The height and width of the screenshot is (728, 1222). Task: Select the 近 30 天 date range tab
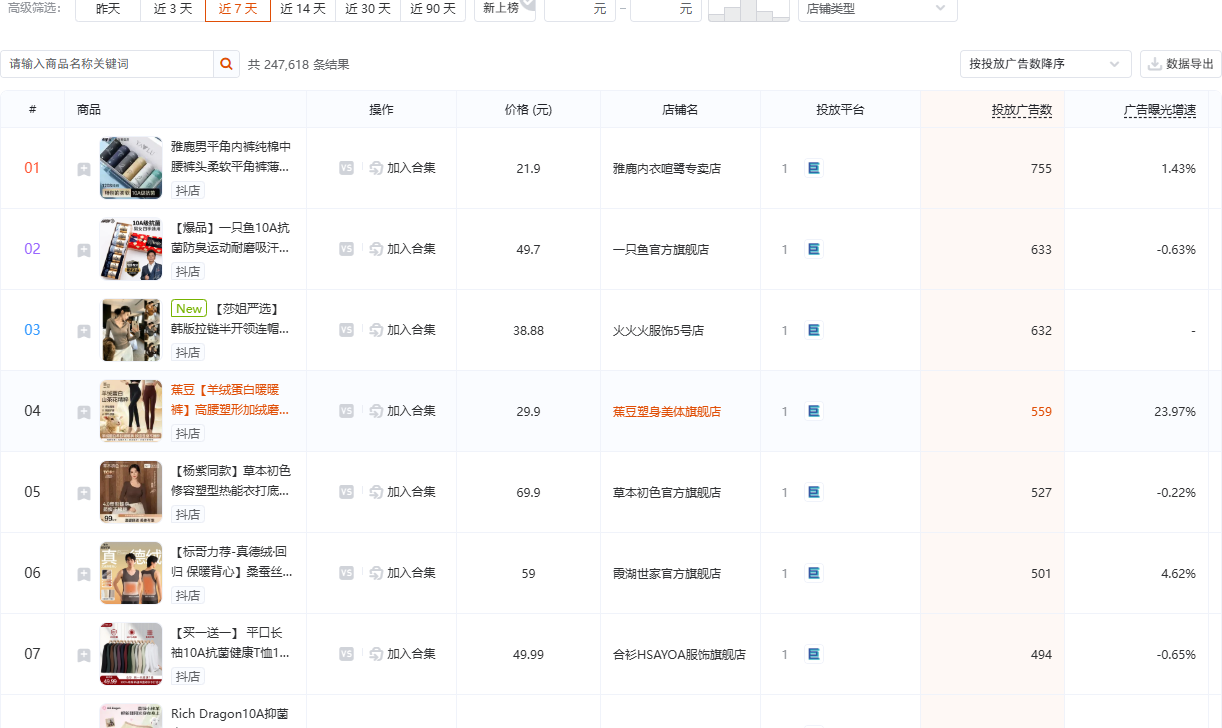tap(368, 8)
